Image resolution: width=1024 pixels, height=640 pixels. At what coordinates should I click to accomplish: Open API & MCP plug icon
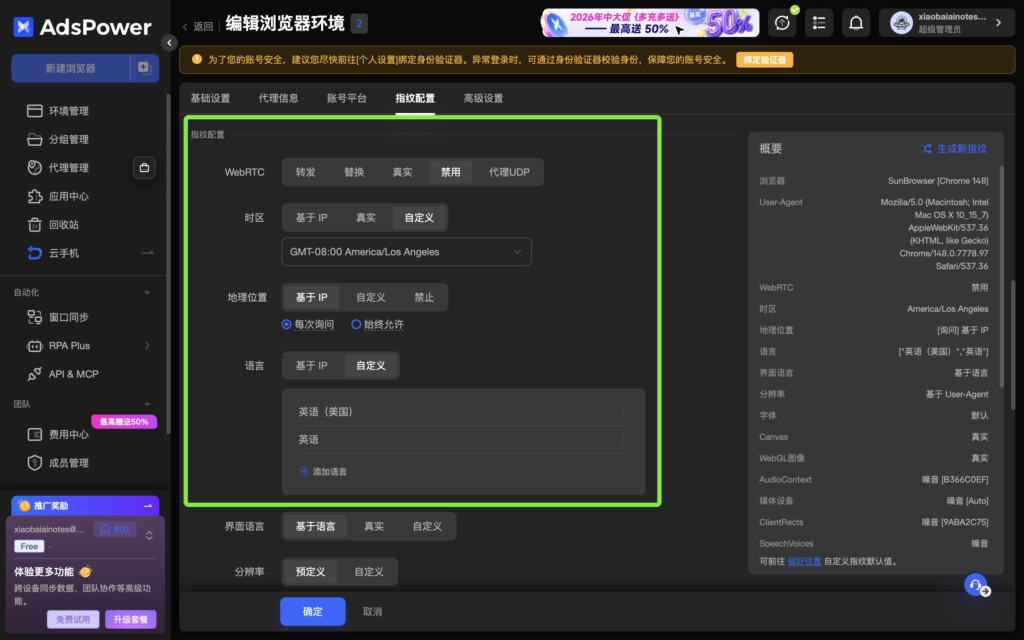35,374
